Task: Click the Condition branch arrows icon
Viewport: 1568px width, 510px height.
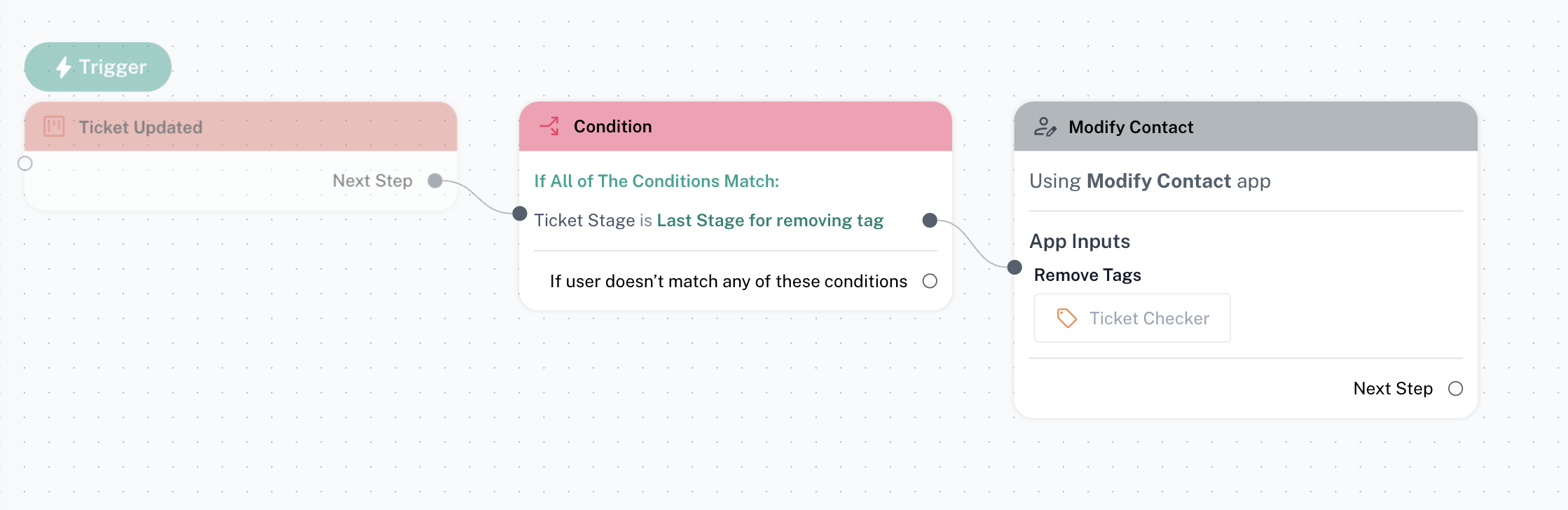Action: pos(549,126)
